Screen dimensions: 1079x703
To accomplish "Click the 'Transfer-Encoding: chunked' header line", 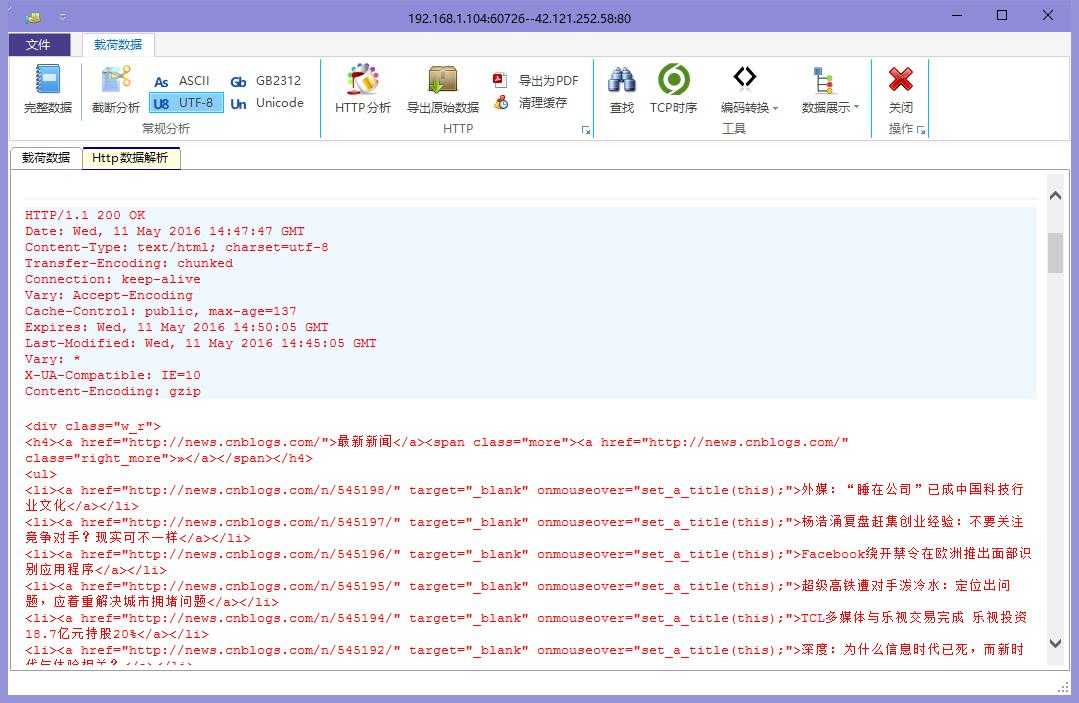I will point(129,263).
